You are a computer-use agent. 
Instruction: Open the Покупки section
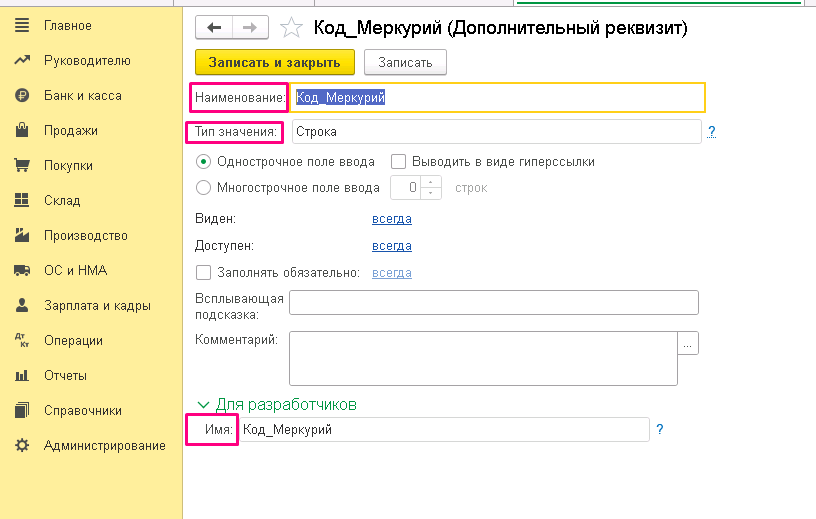coord(68,166)
